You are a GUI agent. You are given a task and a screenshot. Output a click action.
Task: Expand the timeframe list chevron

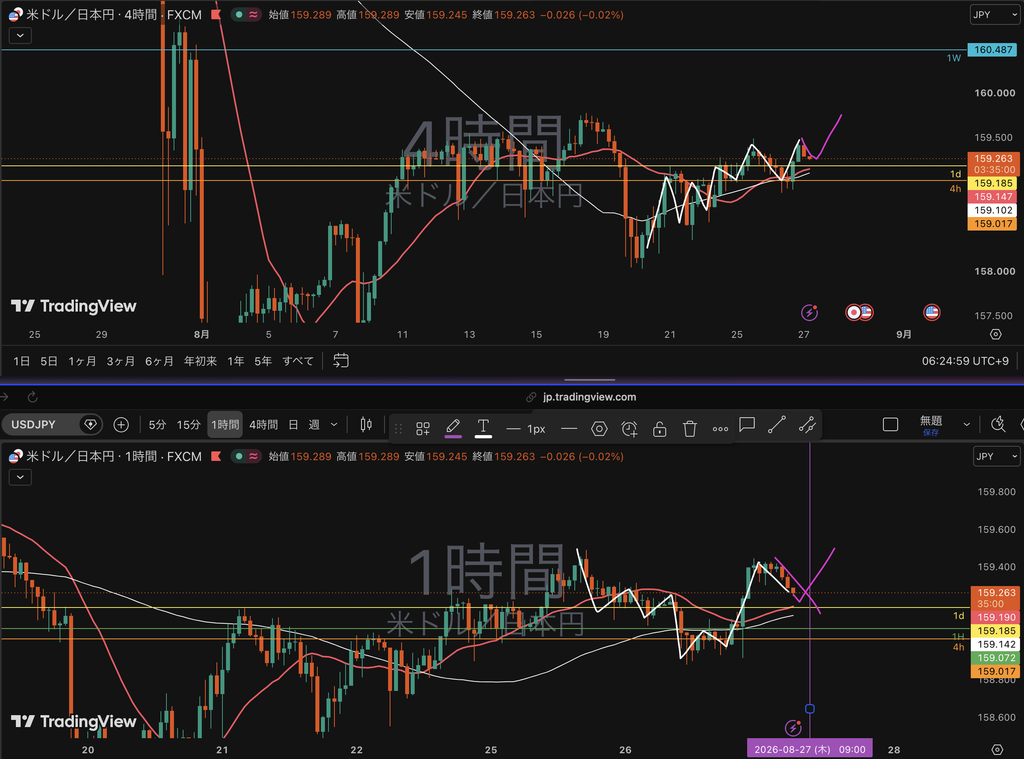[x=334, y=425]
